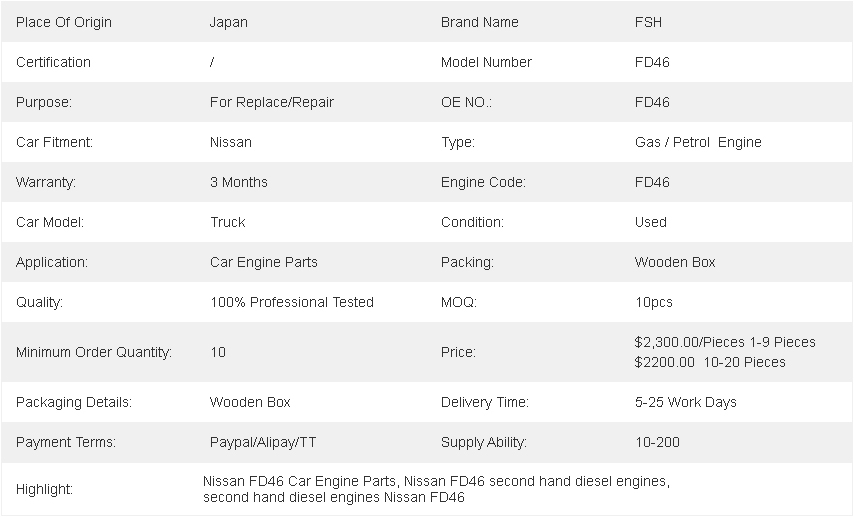The width and height of the screenshot is (854, 517).
Task: Select 'For Replace/Repair' purpose value
Action: pos(272,102)
